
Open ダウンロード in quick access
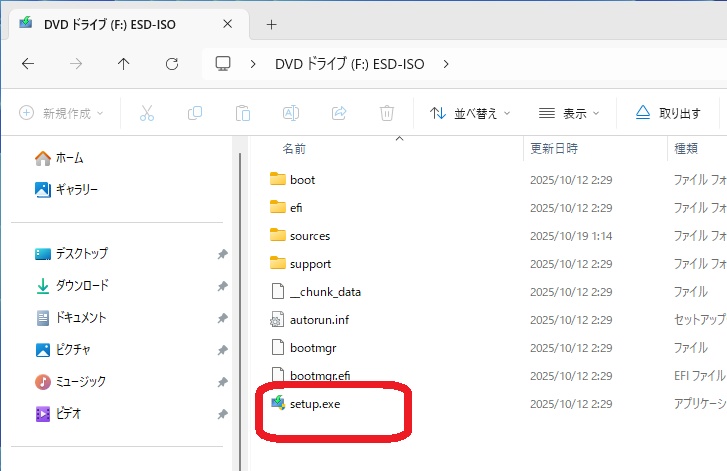click(x=72, y=286)
